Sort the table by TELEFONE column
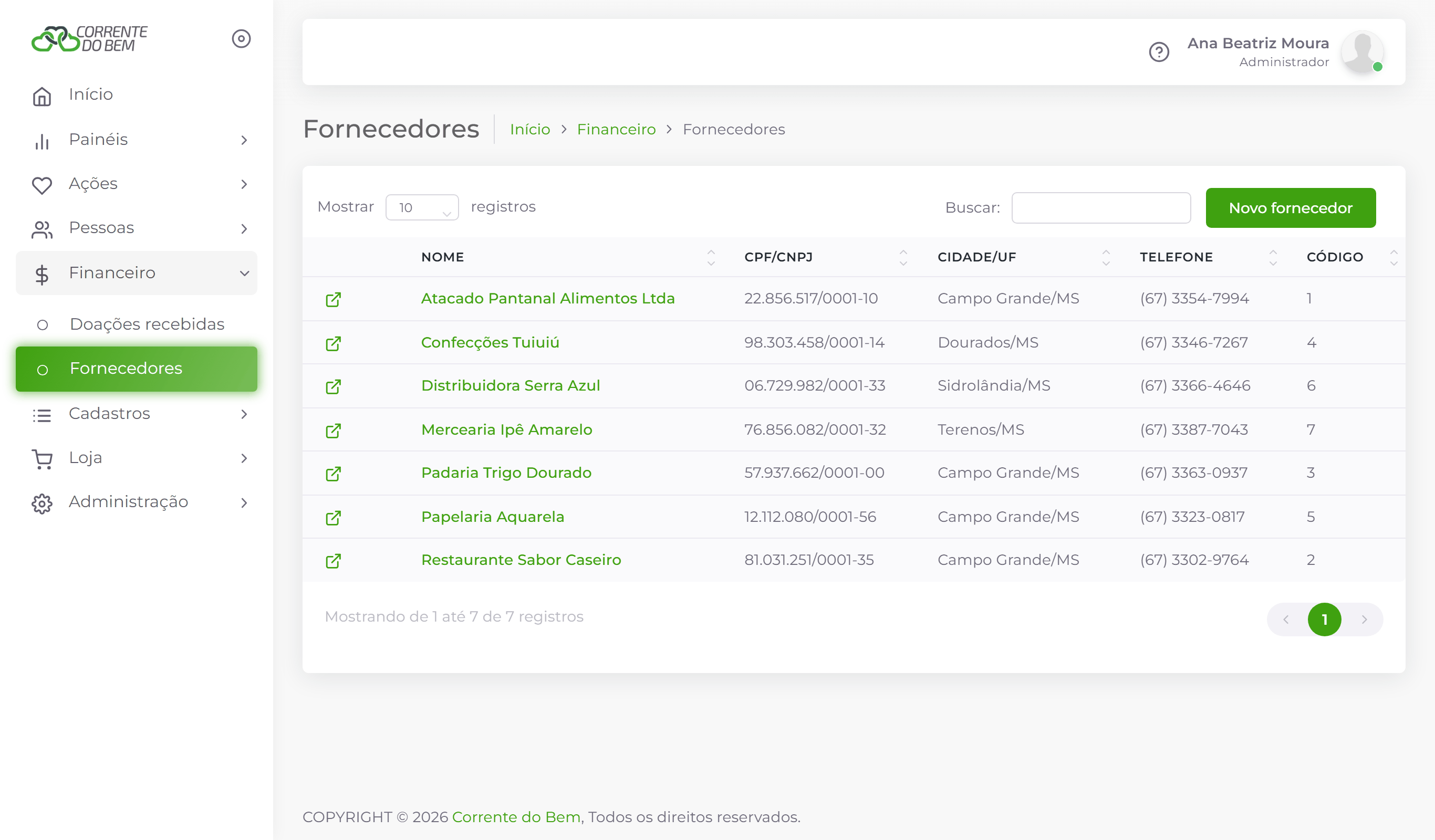 (1207, 257)
